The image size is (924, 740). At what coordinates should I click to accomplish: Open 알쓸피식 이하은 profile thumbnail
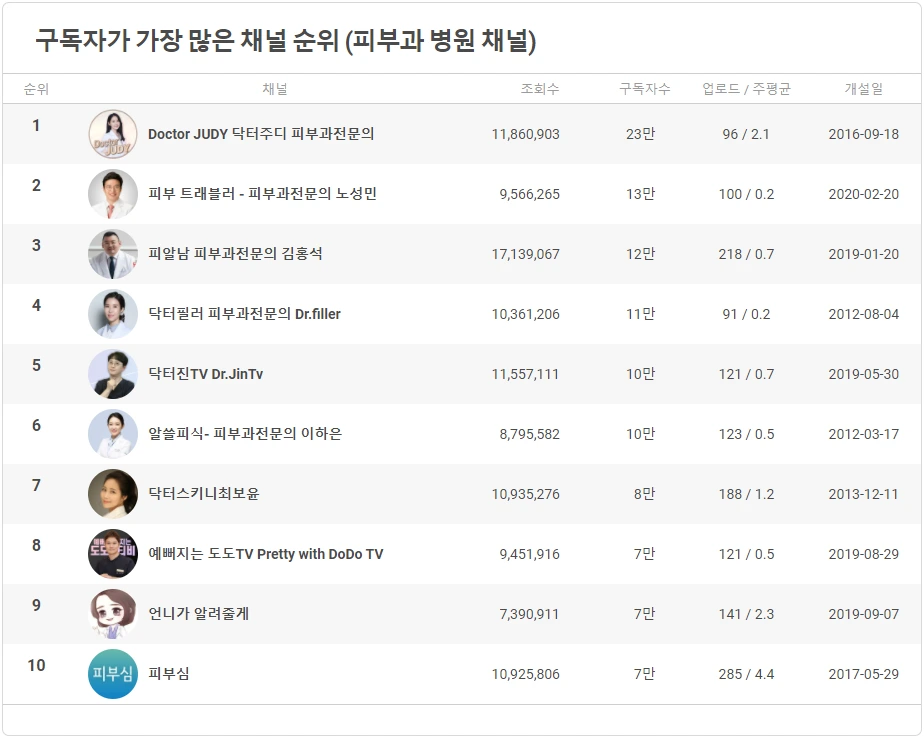[113, 434]
